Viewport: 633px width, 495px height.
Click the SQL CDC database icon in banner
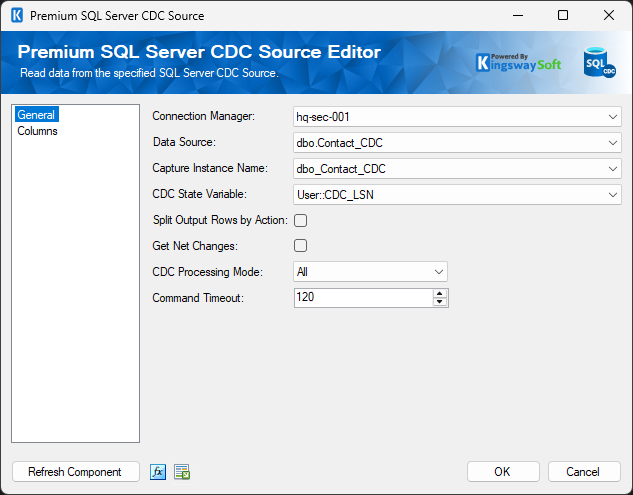[x=599, y=63]
